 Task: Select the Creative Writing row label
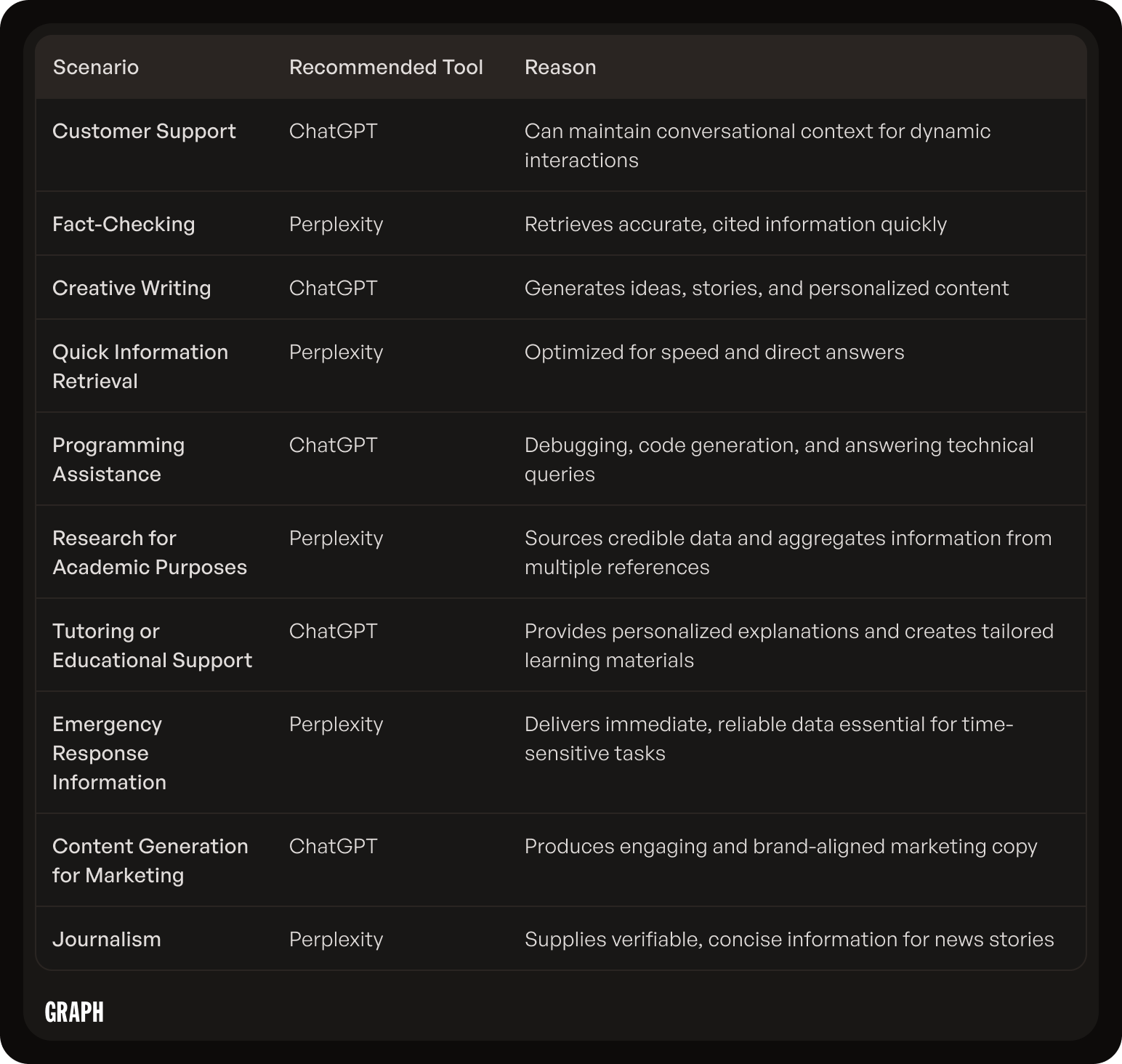tap(132, 288)
